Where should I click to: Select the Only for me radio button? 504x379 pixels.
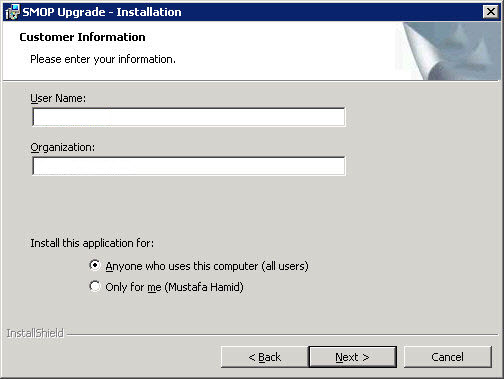pos(95,286)
